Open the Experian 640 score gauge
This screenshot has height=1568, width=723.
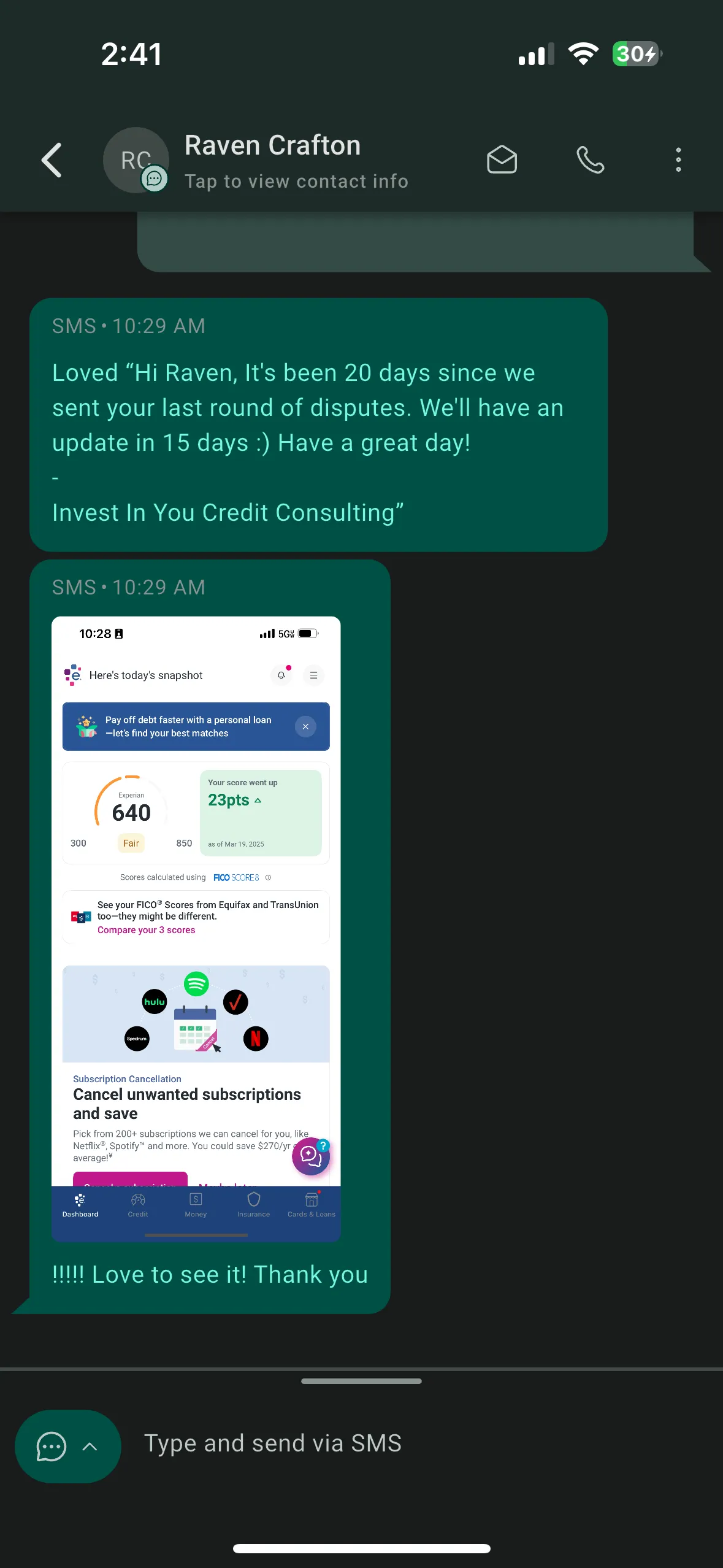[131, 811]
